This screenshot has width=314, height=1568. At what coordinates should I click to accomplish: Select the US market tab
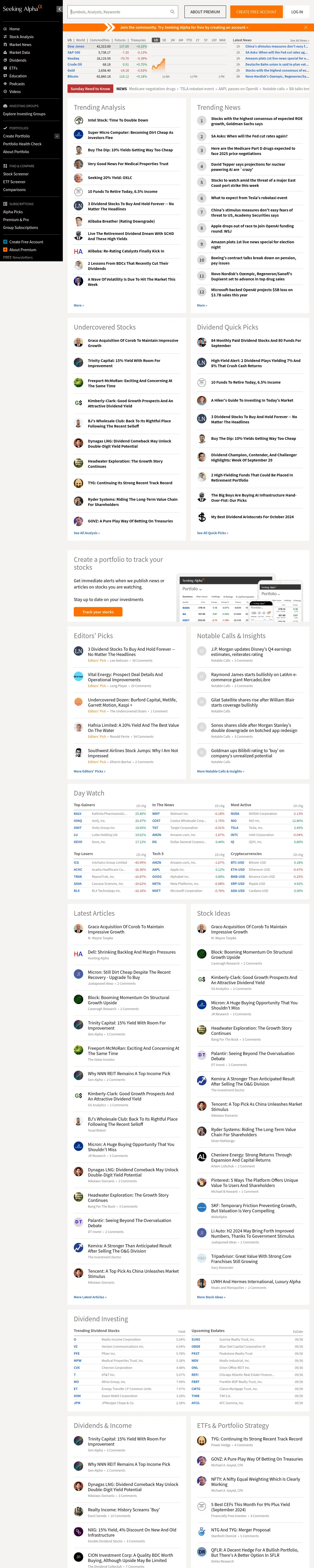click(x=70, y=40)
